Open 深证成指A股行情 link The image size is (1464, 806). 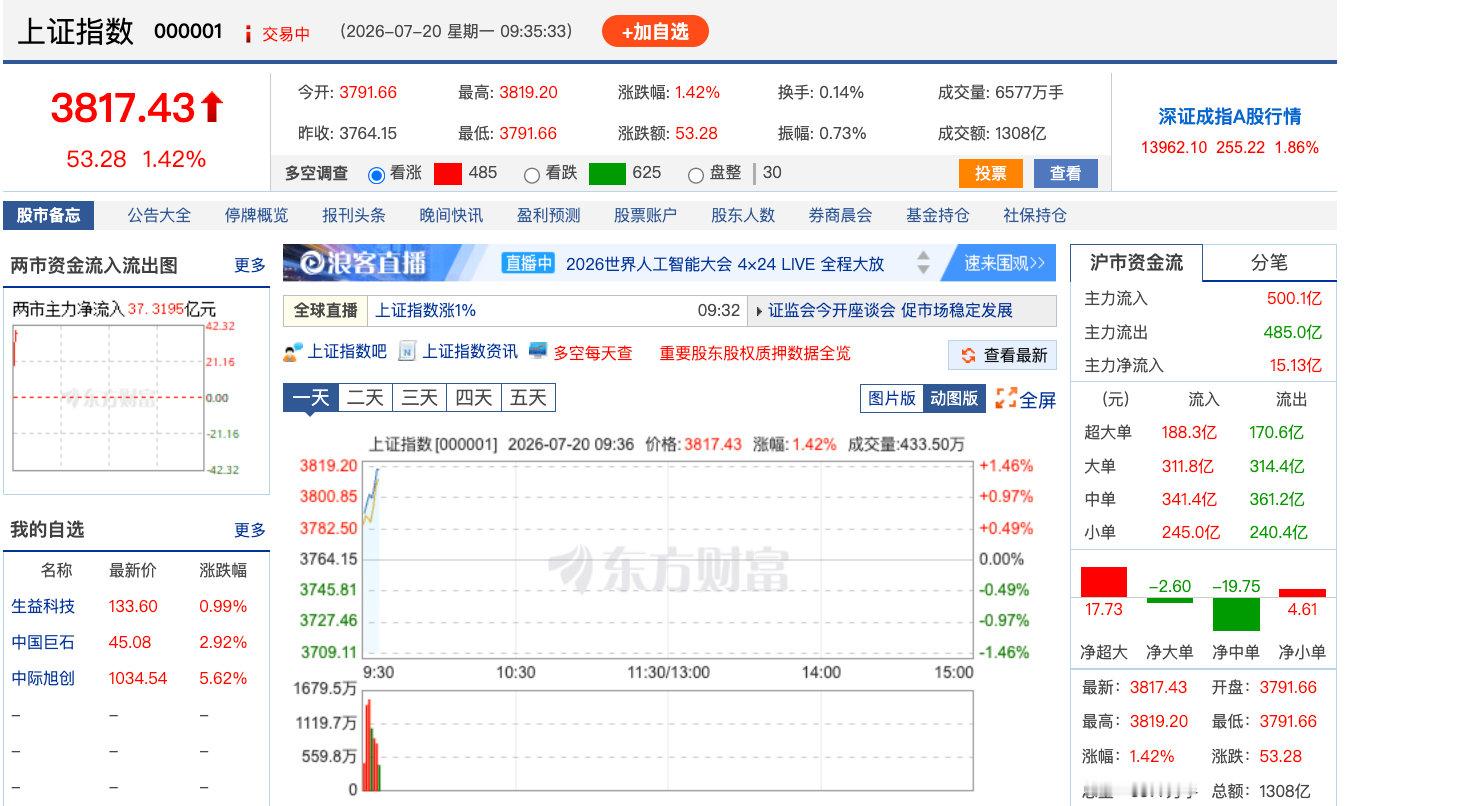point(1230,117)
